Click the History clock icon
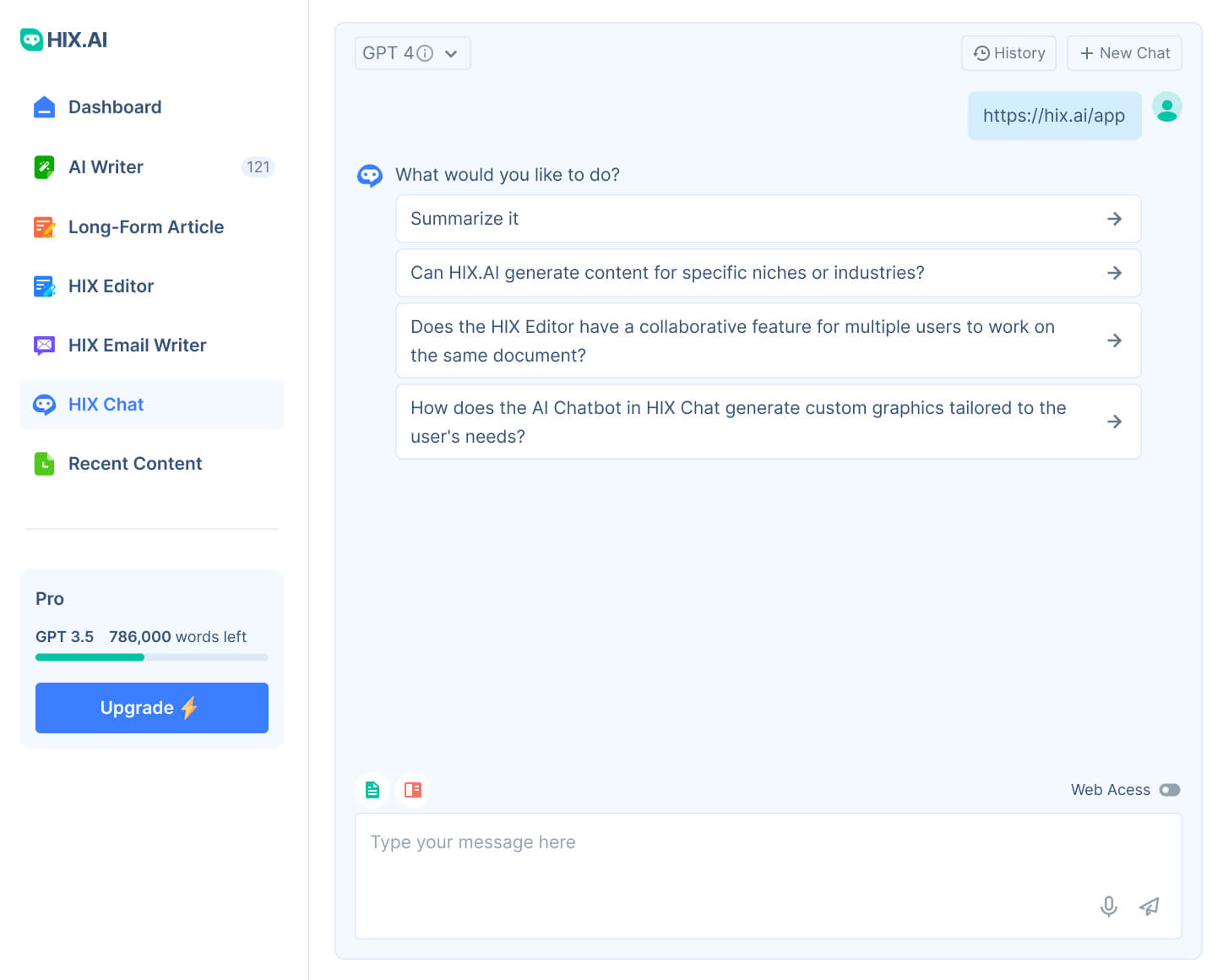The width and height of the screenshot is (1223, 980). coord(981,53)
